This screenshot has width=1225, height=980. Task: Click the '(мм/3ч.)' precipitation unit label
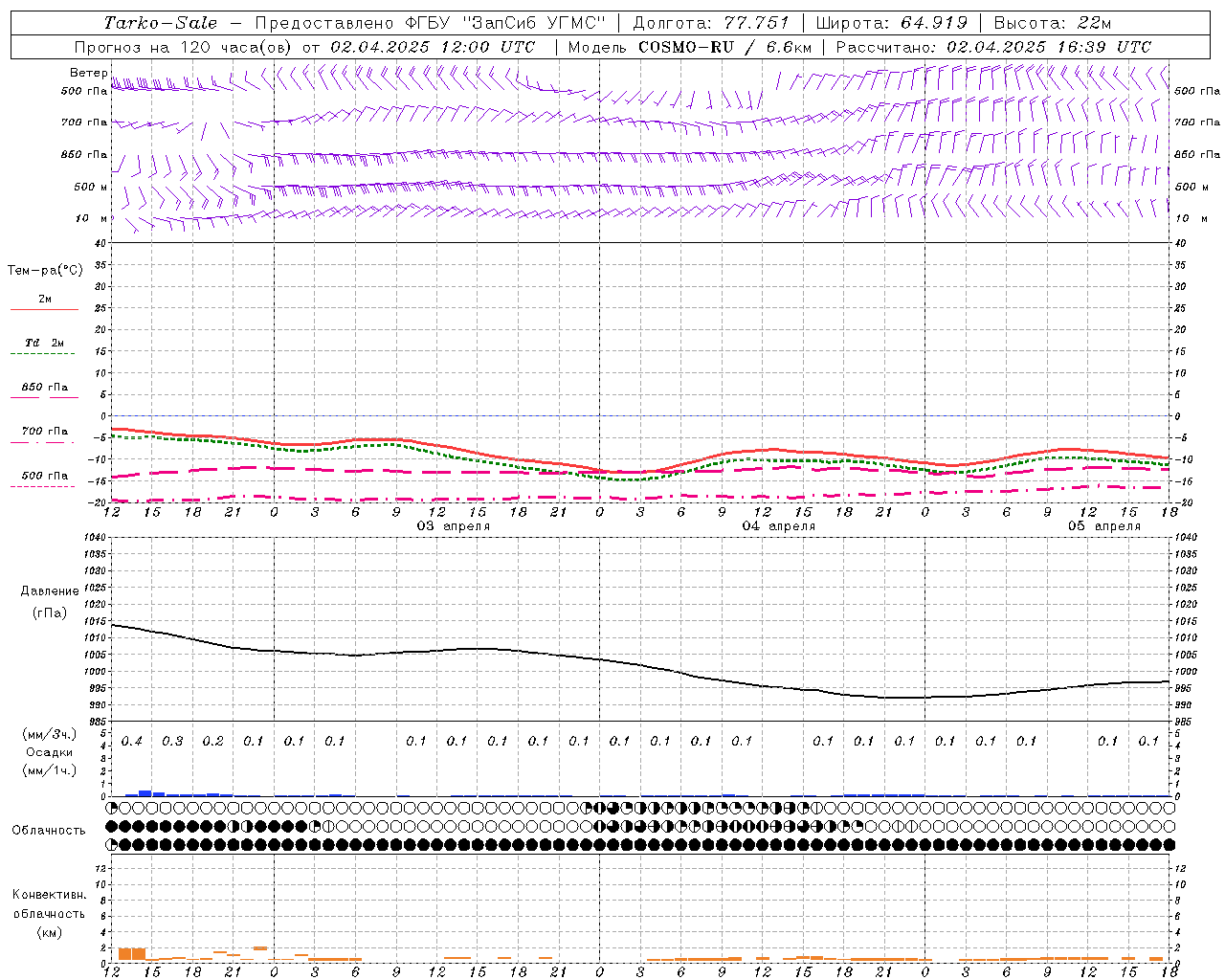click(50, 734)
